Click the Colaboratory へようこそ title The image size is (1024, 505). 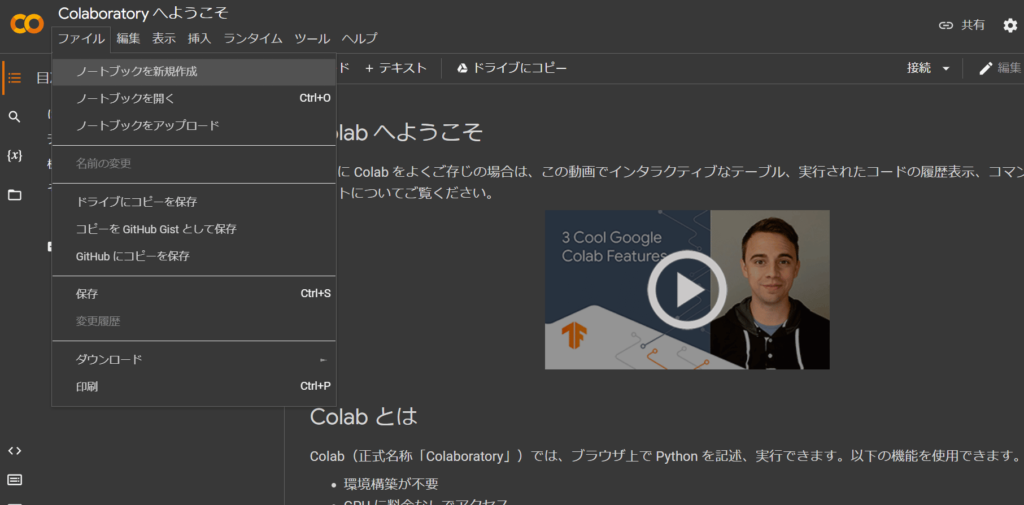(143, 13)
